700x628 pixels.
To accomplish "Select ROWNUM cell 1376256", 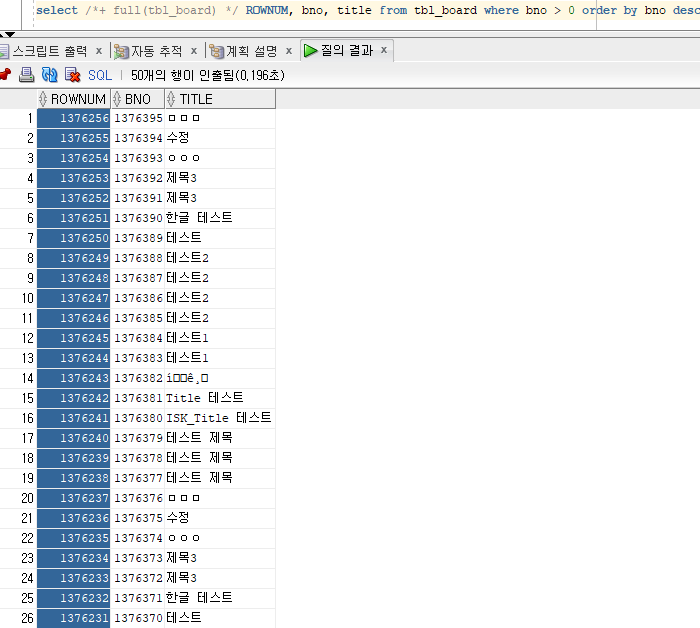I will pos(74,118).
